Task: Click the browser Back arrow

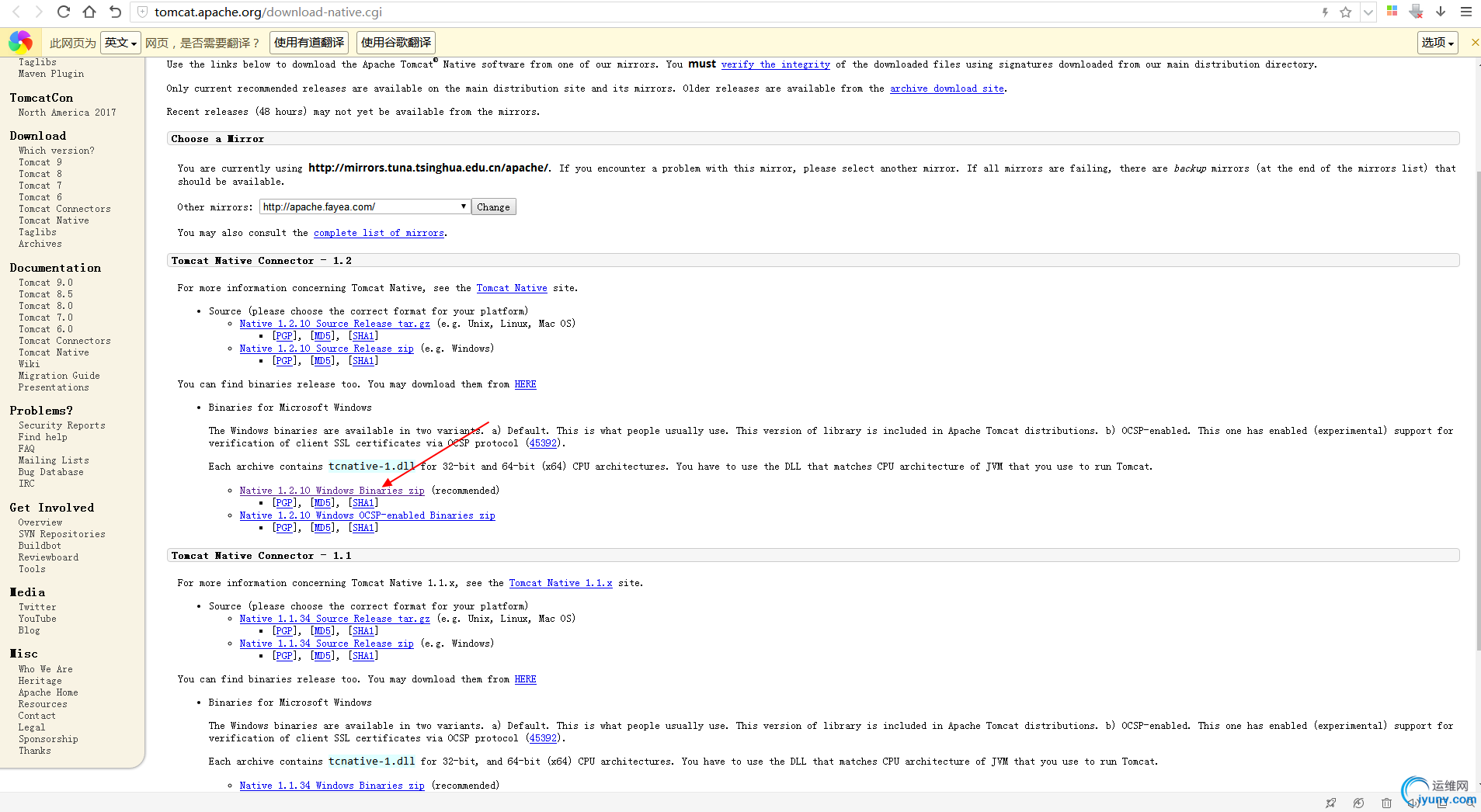Action: pos(16,12)
